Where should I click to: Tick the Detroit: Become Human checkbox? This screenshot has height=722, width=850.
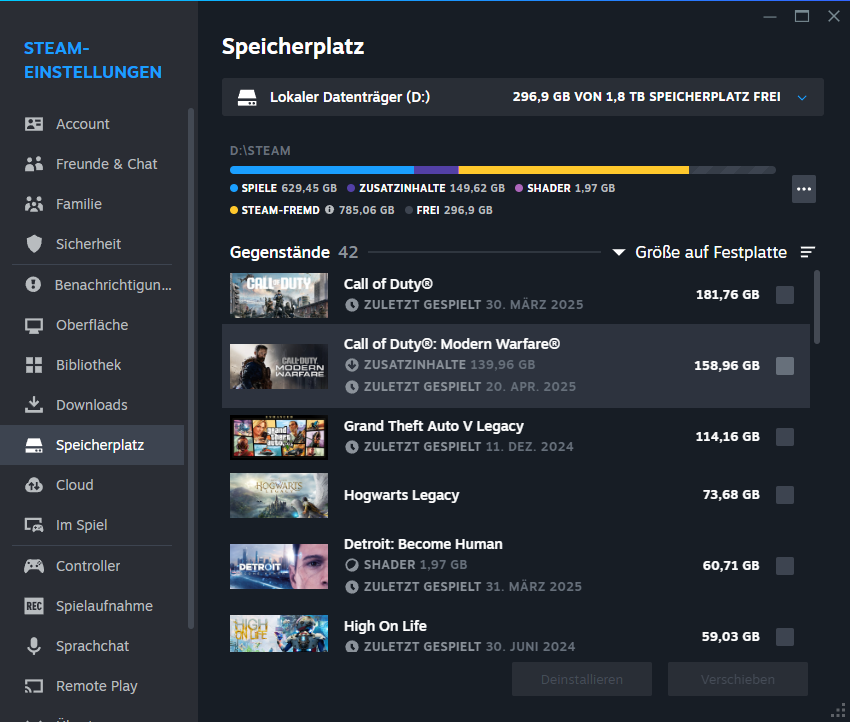coord(784,566)
